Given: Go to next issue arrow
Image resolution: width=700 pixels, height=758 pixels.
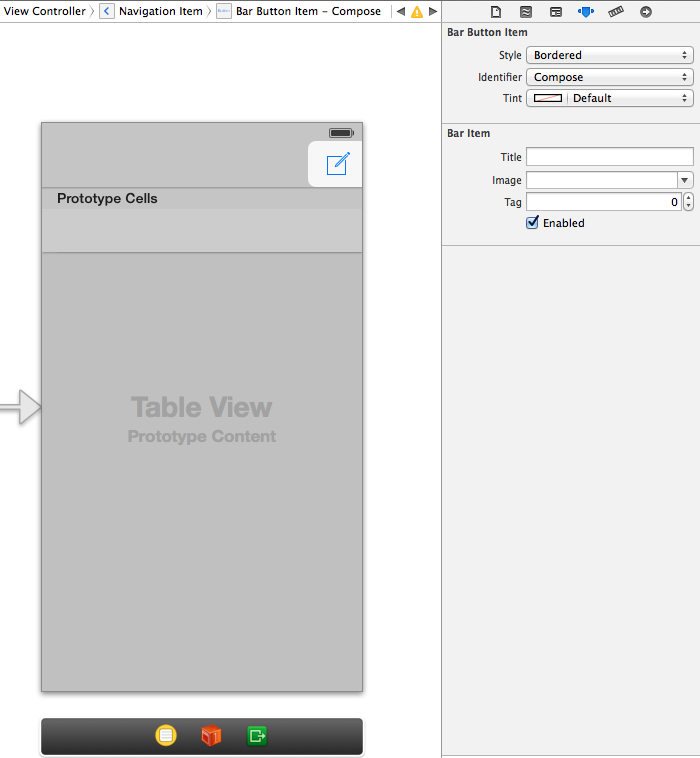Looking at the screenshot, I should click(433, 11).
